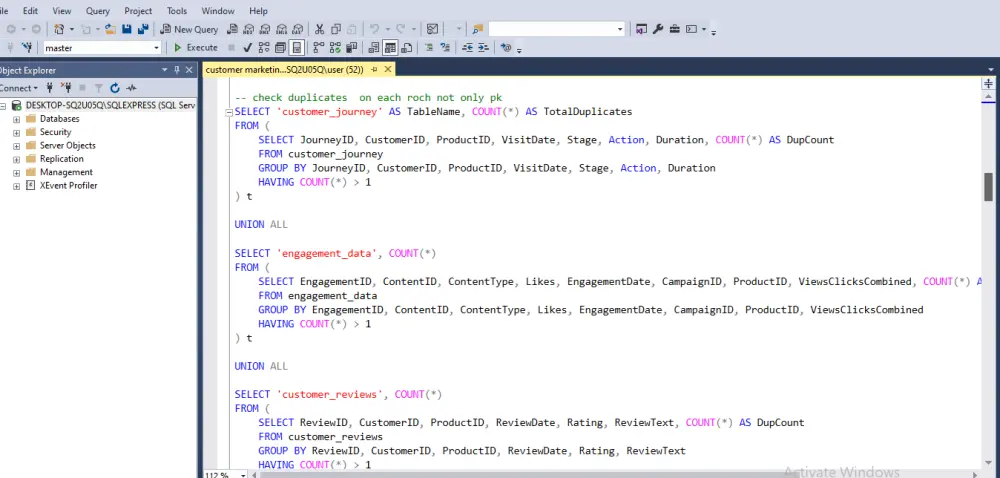Click the Analysis Services DMX query icon
The width and height of the screenshot is (1000, 478).
point(265,29)
